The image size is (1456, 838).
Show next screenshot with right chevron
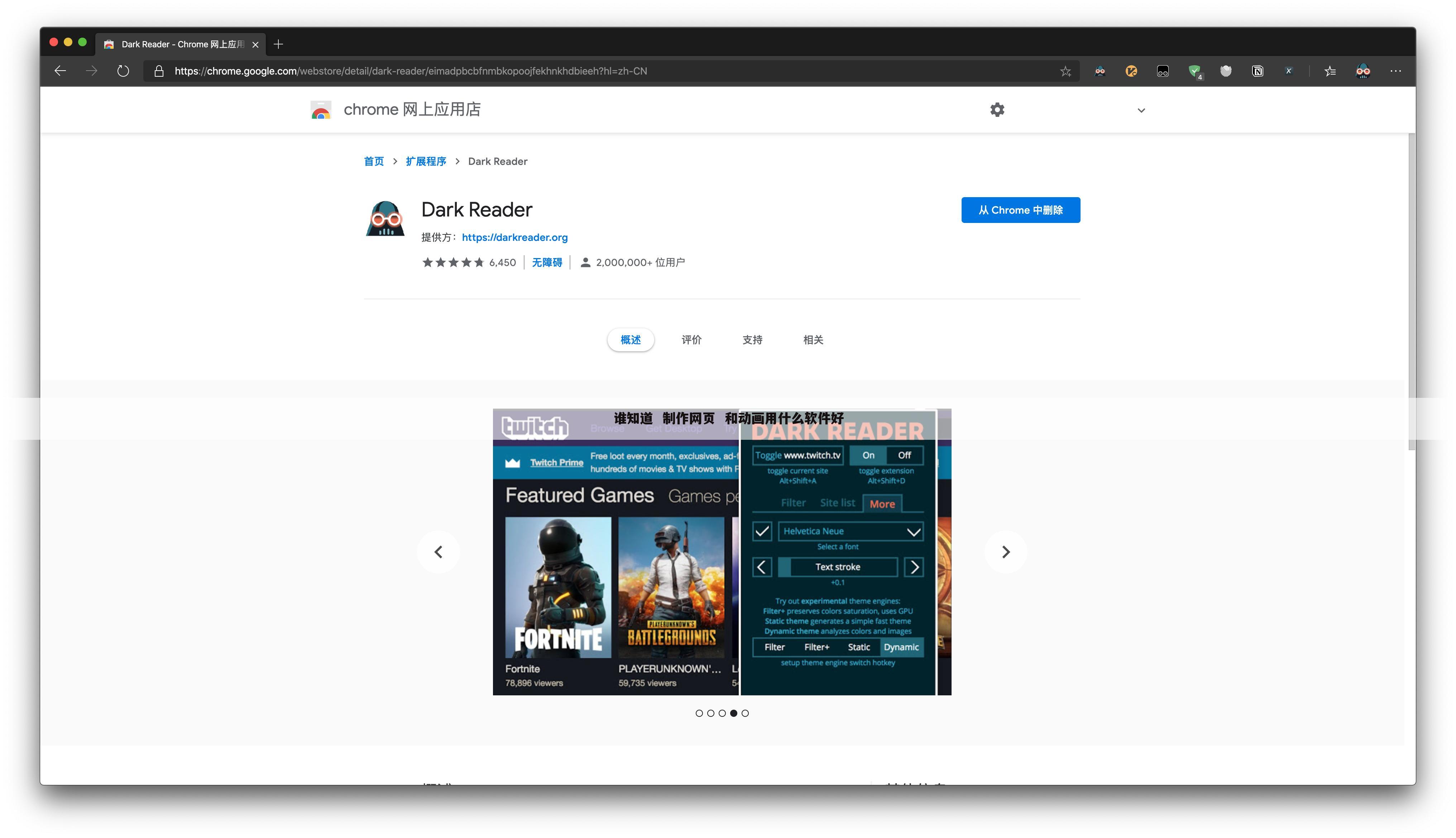pos(1005,552)
